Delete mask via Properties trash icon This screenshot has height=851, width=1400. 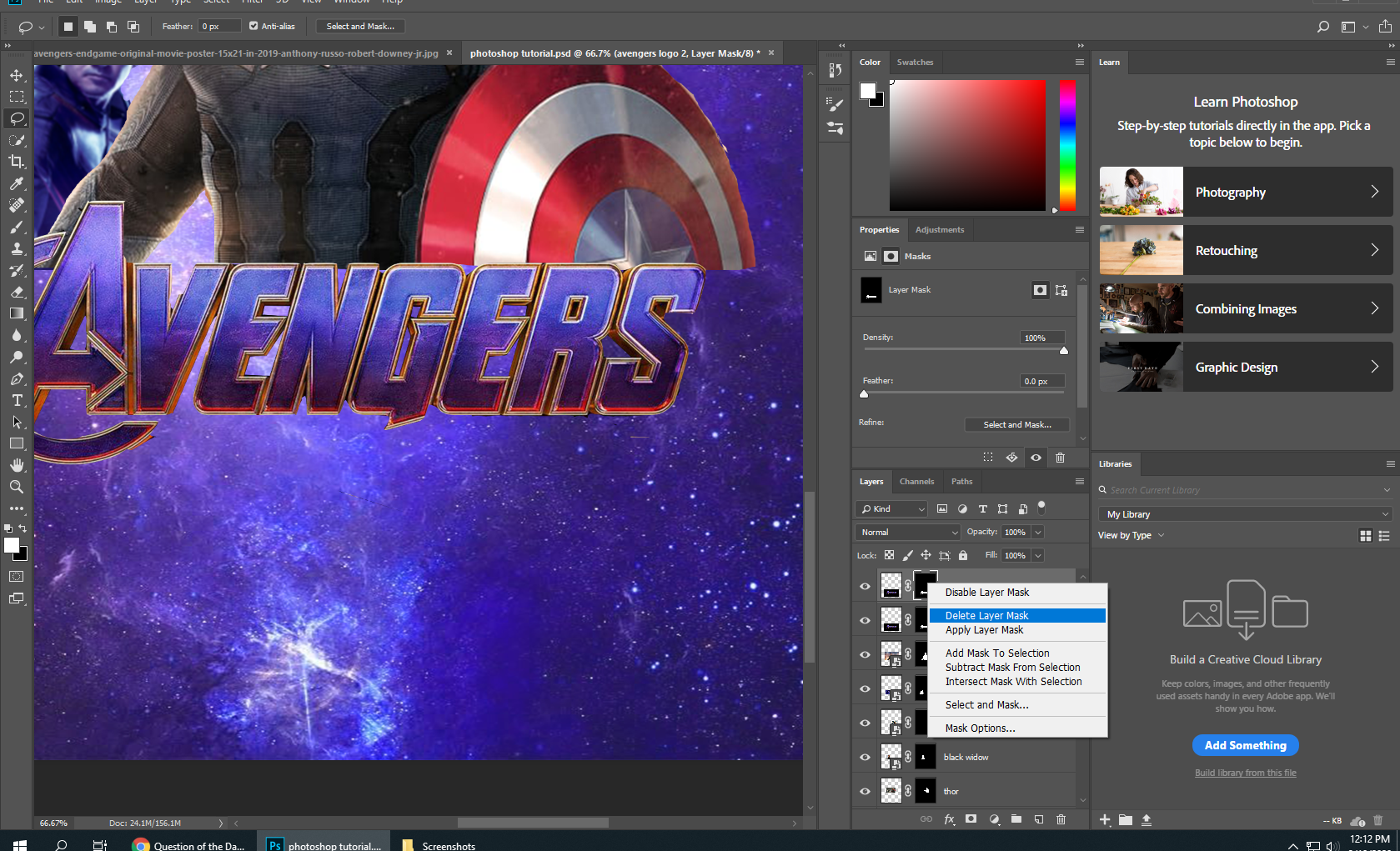pyautogui.click(x=1060, y=458)
